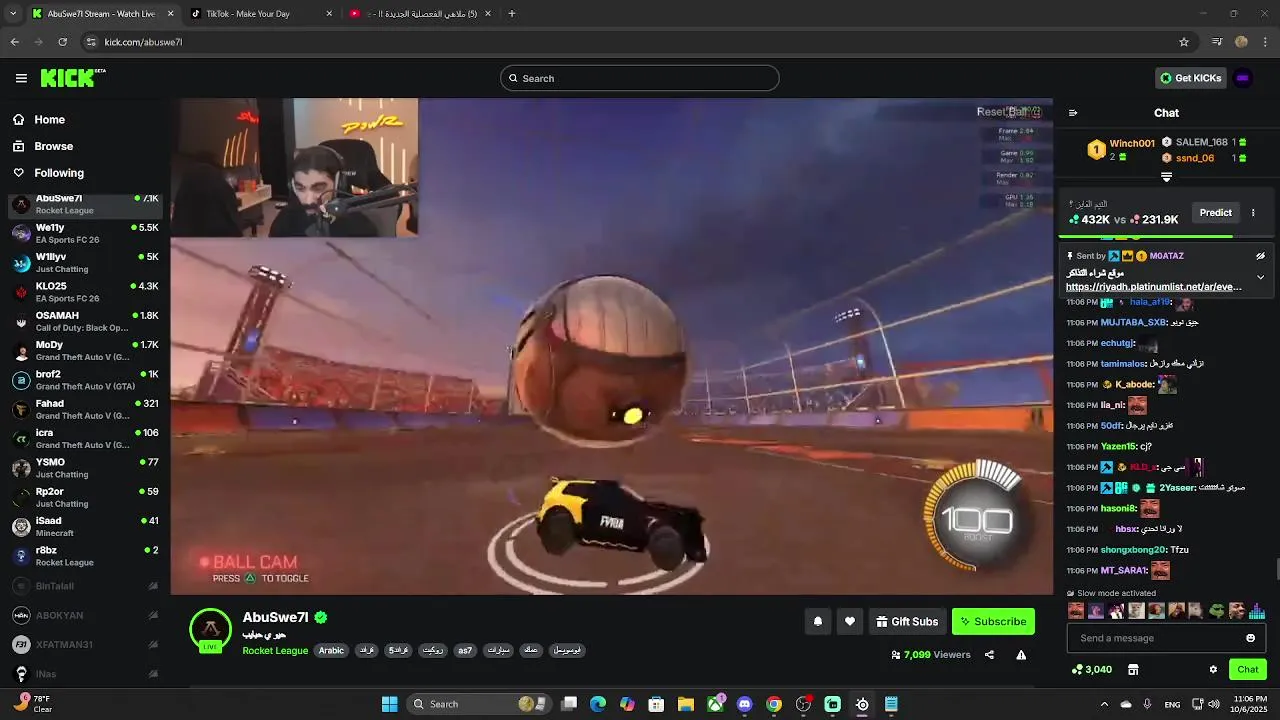Open Discord from the taskbar
1280x720 pixels.
click(x=744, y=704)
